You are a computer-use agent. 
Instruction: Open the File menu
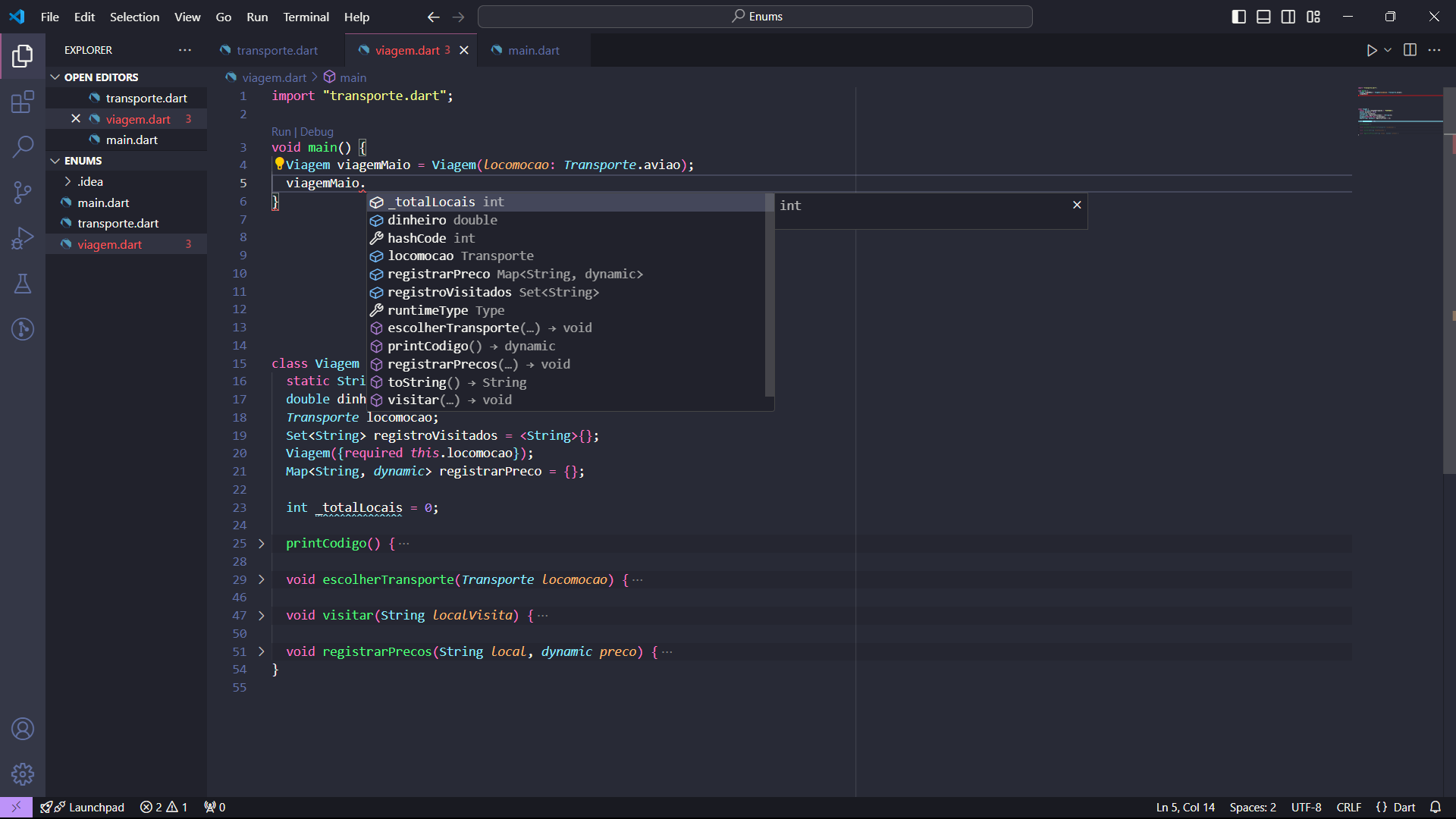(x=50, y=17)
